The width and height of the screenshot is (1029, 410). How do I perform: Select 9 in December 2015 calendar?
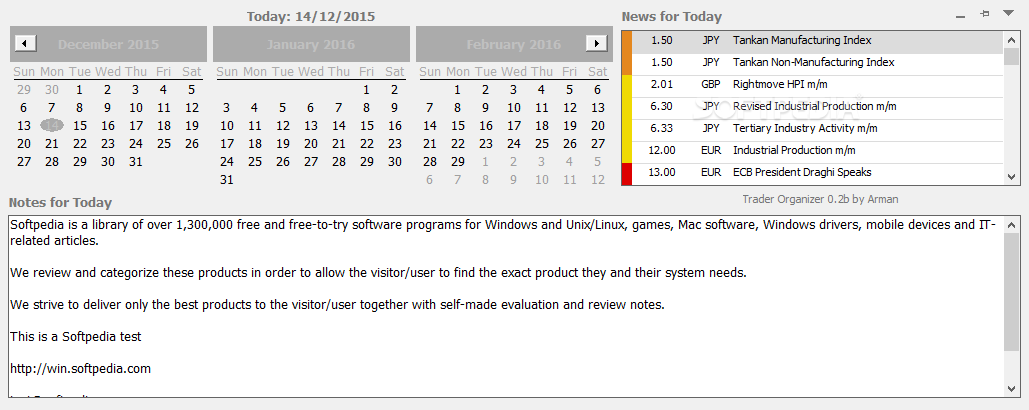click(108, 108)
